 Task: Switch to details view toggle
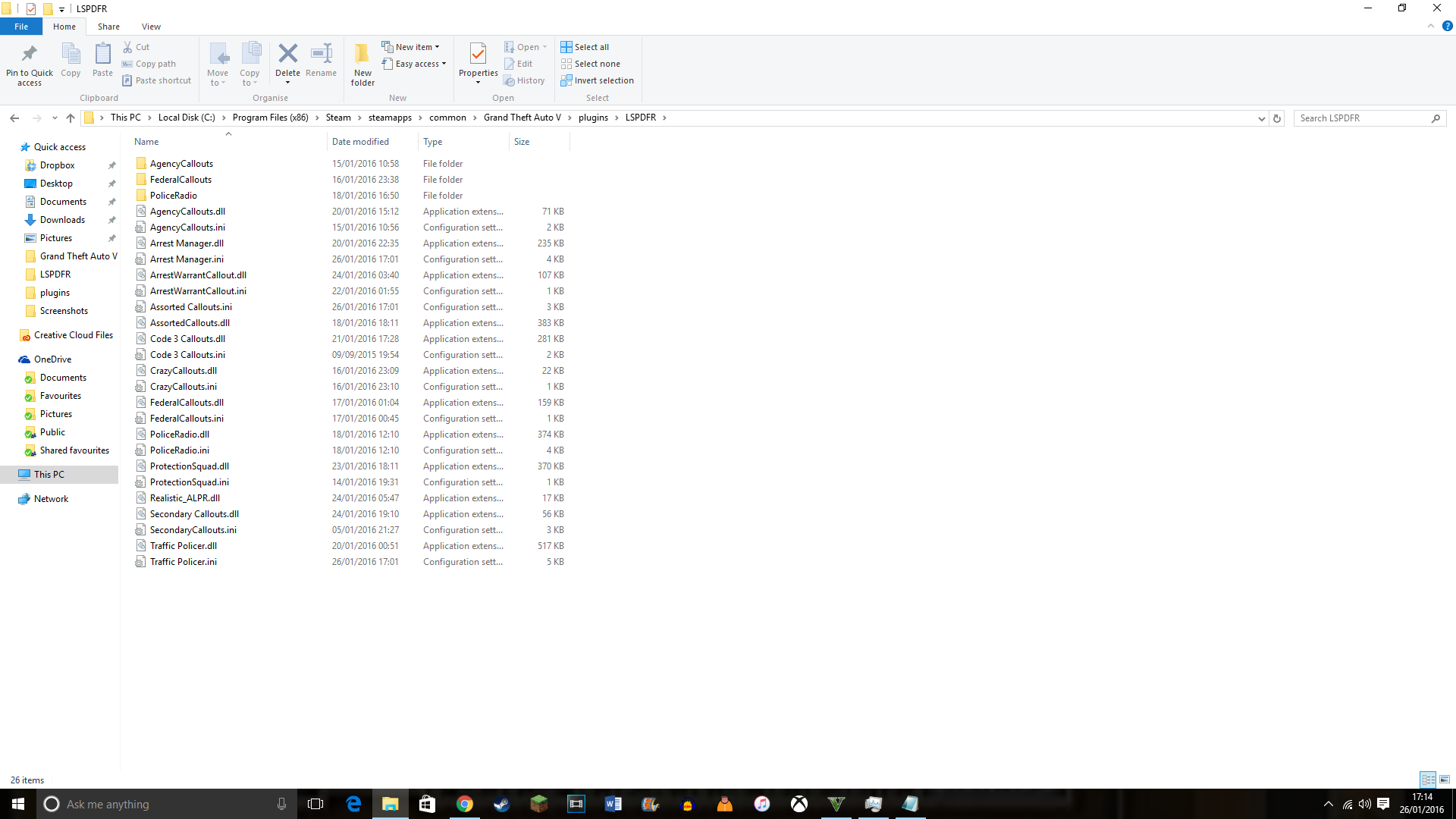coord(1428,780)
